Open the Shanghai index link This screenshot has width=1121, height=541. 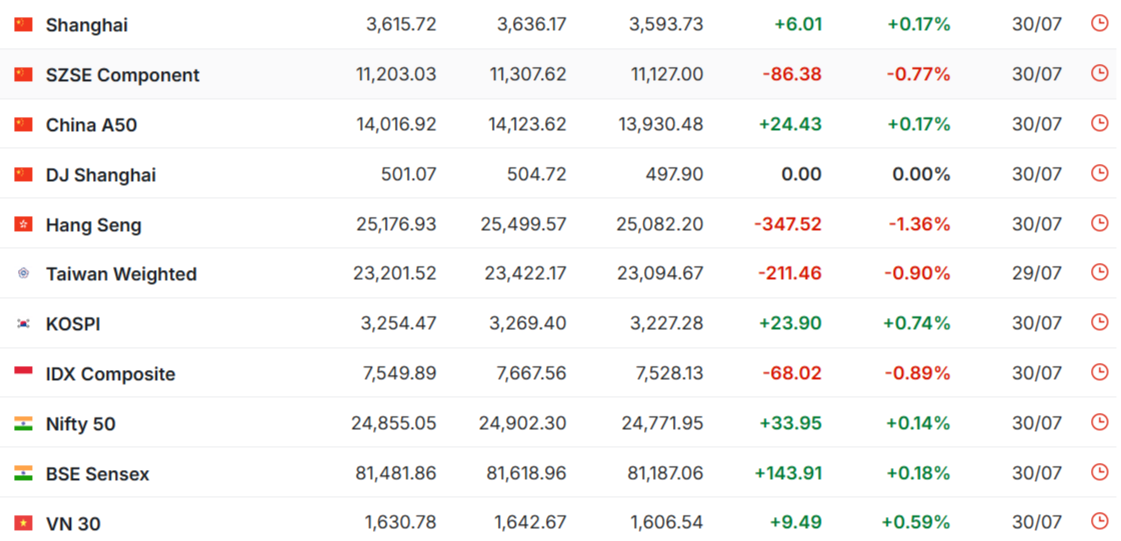87,25
